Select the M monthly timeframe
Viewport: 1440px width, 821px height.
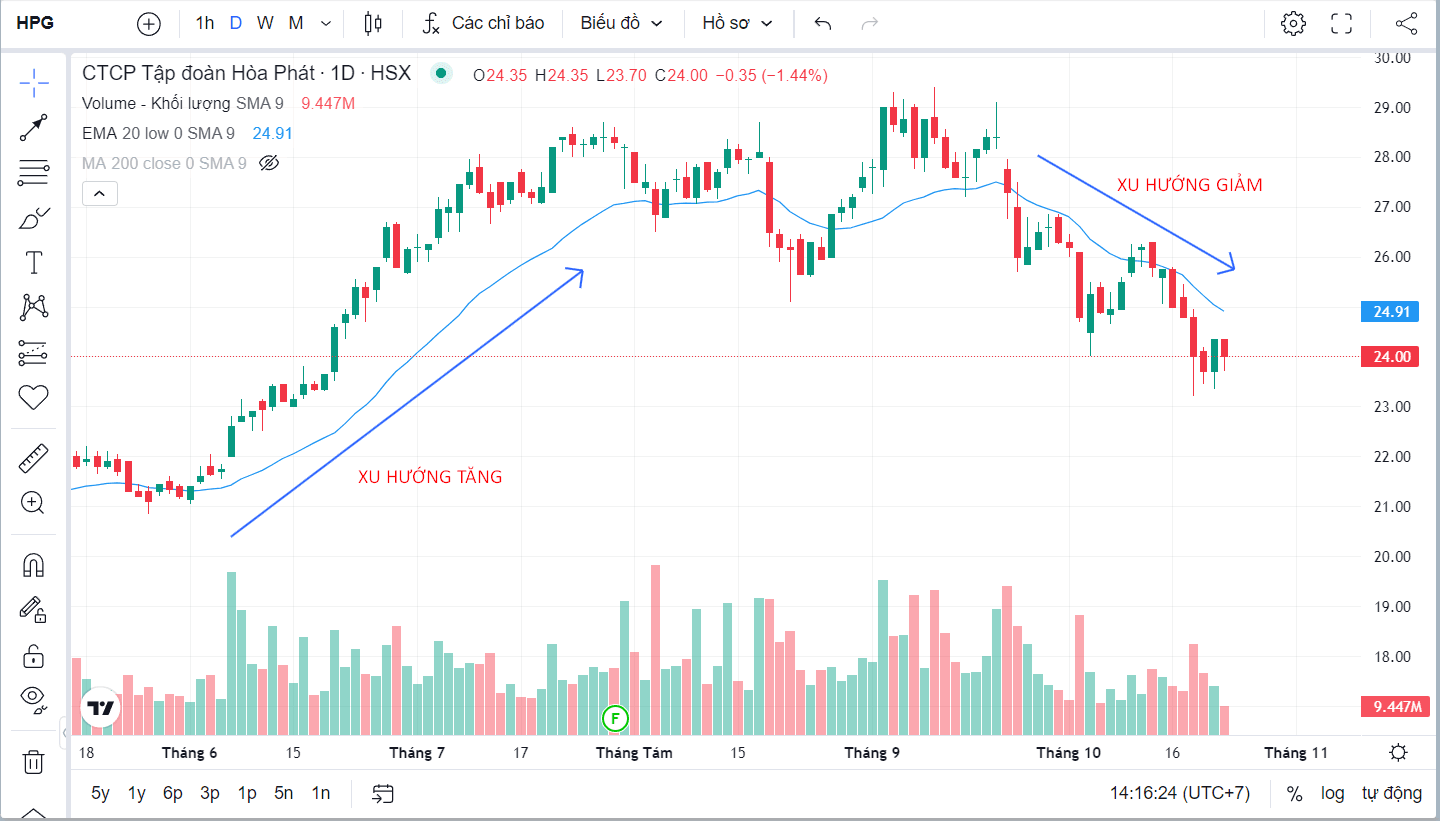296,23
